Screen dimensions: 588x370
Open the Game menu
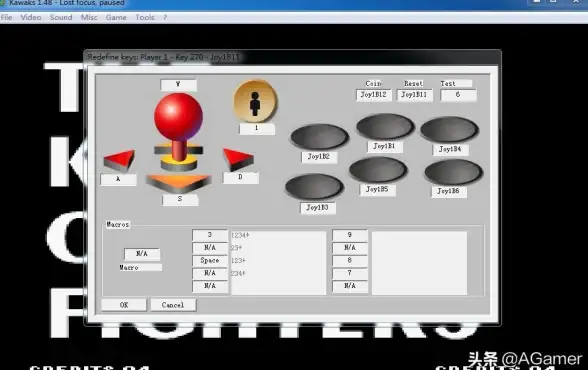point(116,17)
